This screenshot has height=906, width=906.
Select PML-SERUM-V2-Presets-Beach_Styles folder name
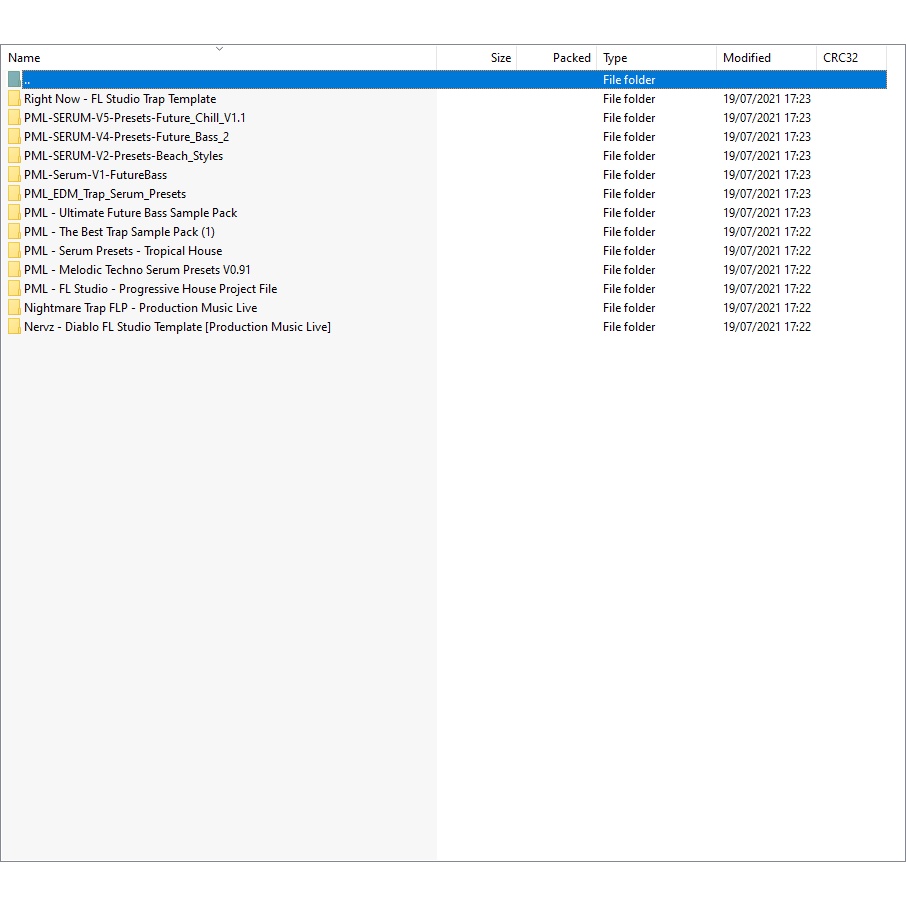click(123, 156)
